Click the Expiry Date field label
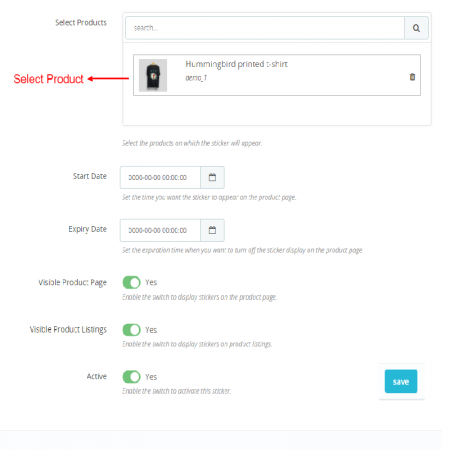The image size is (450, 450). [87, 229]
